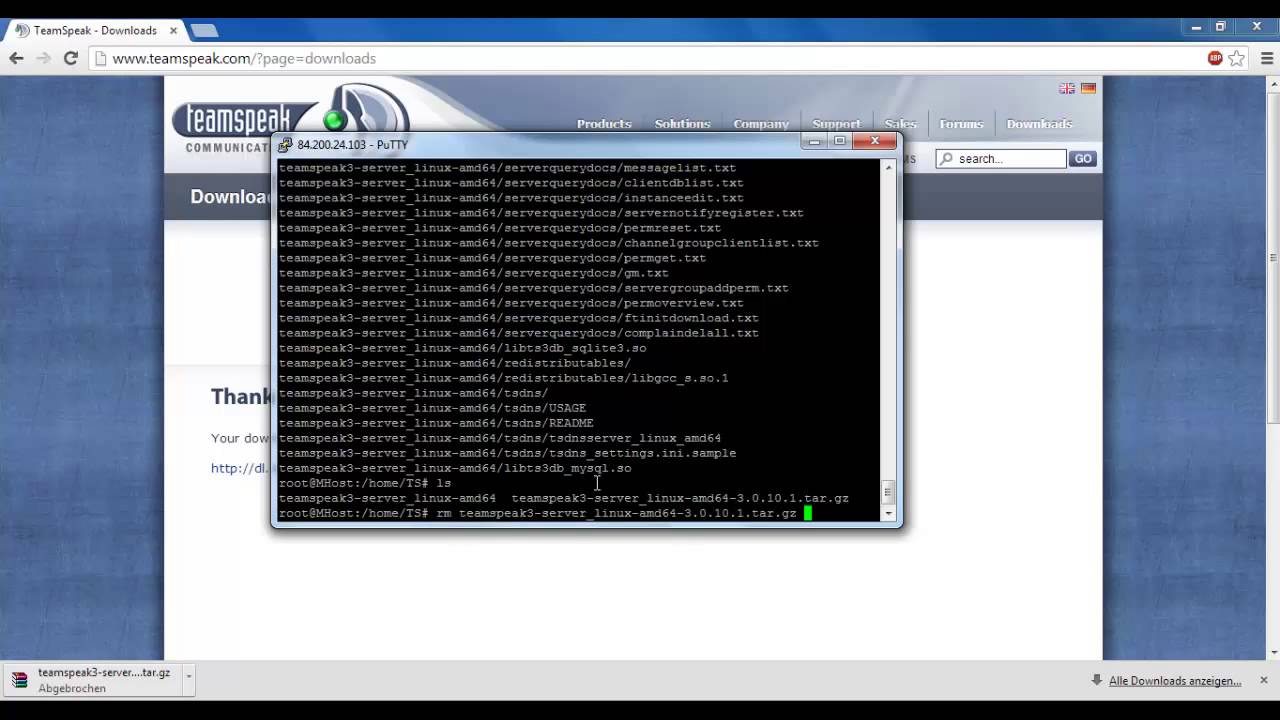This screenshot has width=1280, height=720.
Task: Reload the TeamSpeak downloads page
Action: [x=70, y=58]
